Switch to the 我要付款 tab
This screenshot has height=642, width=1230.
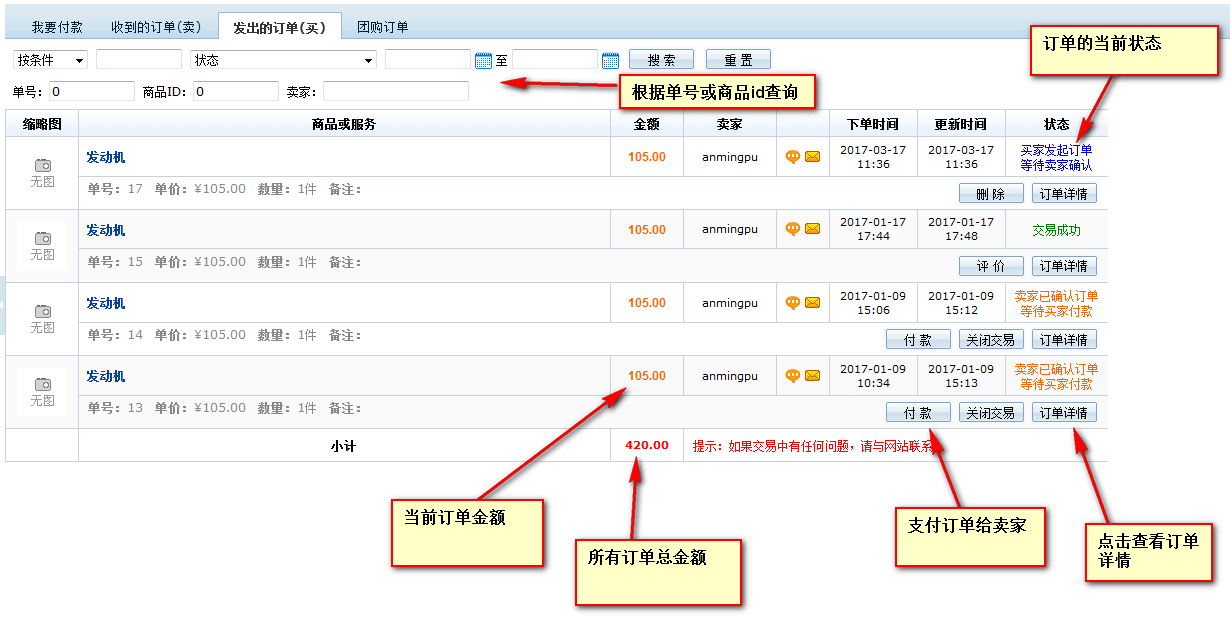pos(57,27)
